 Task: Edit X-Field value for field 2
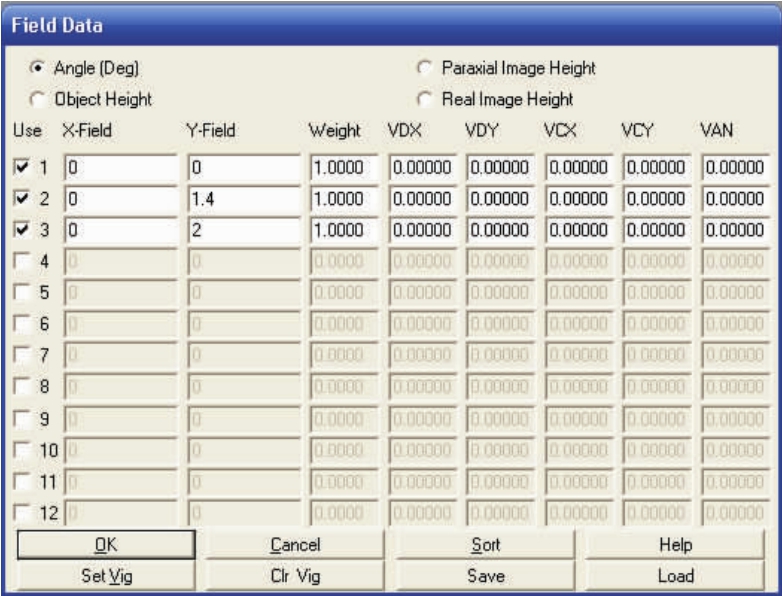(x=121, y=199)
